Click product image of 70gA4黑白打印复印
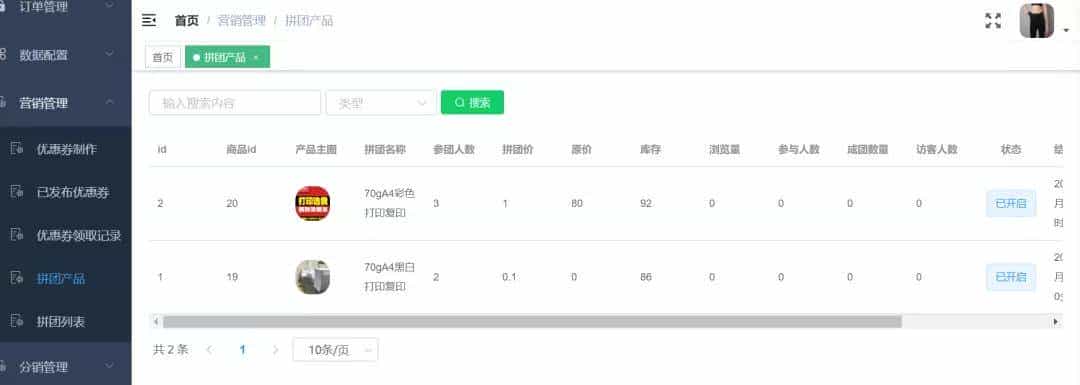The height and width of the screenshot is (385, 1080). coord(312,277)
